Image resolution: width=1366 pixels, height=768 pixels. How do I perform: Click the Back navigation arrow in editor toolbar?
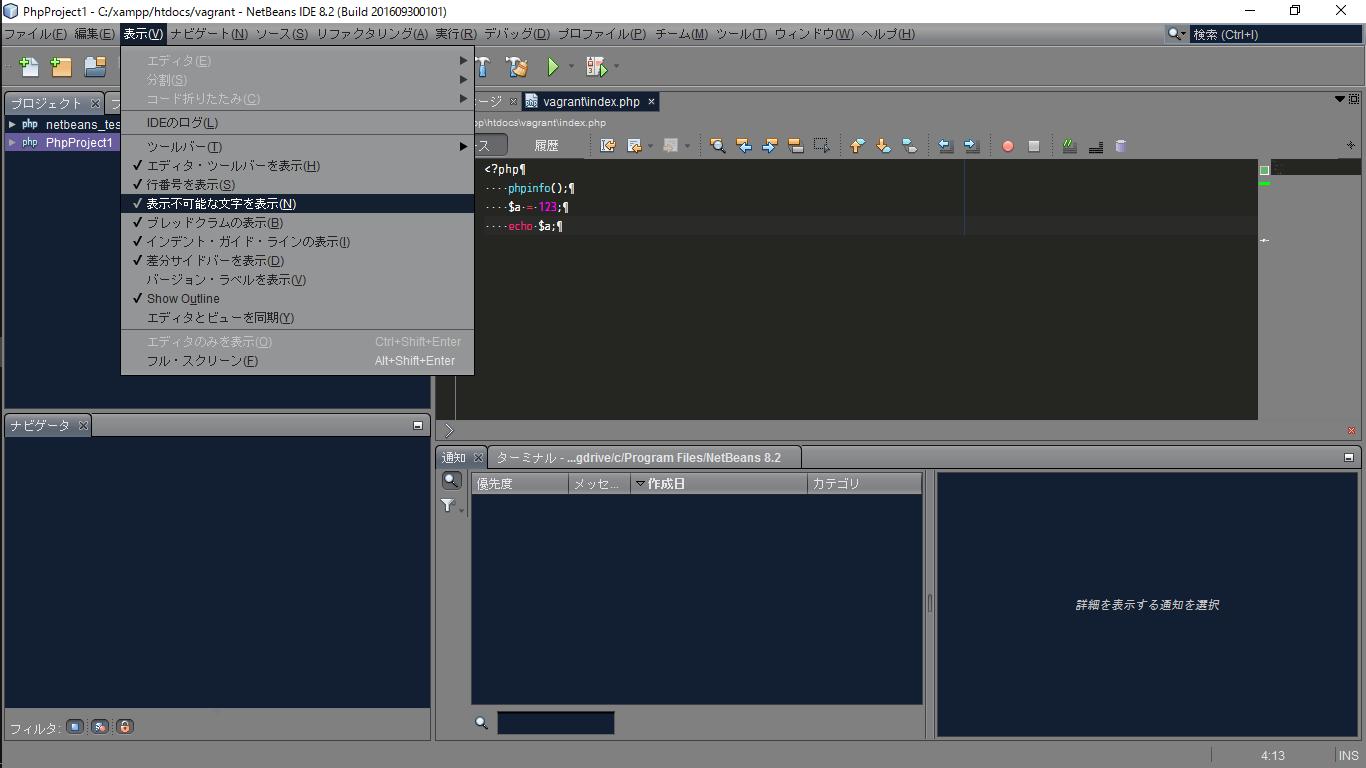946,145
